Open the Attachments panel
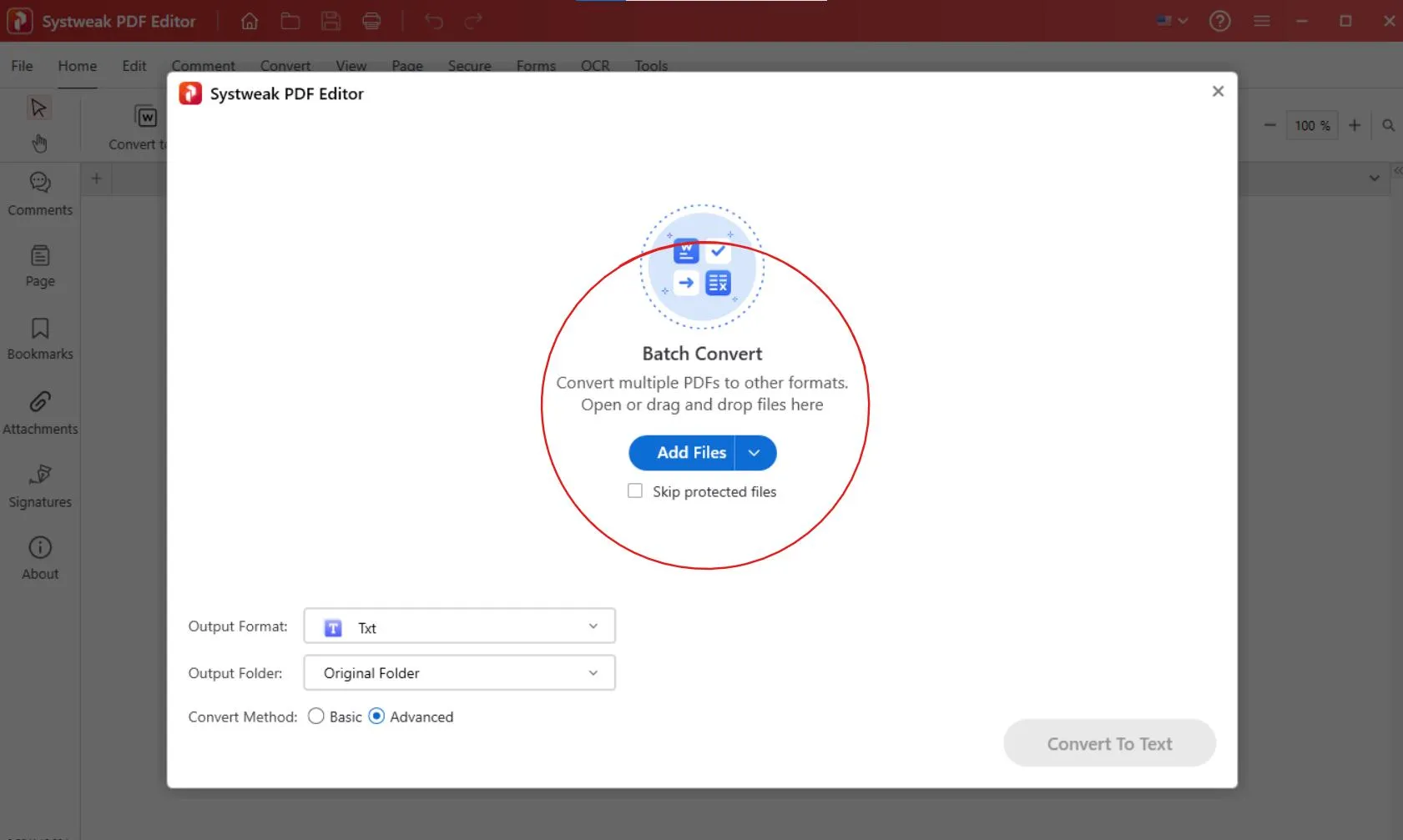The width and height of the screenshot is (1403, 840). tap(40, 412)
